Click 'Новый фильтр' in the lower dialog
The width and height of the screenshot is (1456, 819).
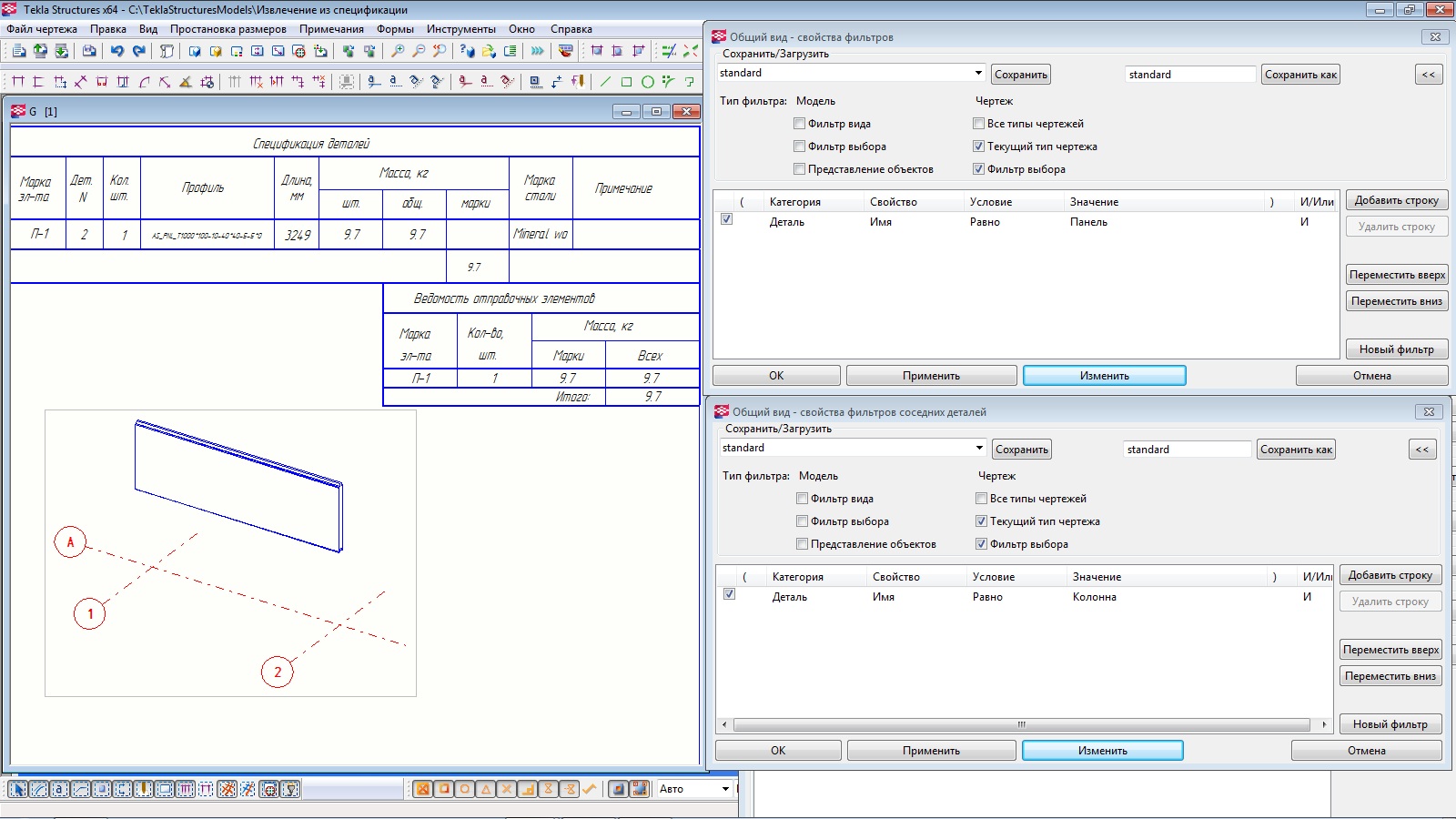click(x=1390, y=724)
